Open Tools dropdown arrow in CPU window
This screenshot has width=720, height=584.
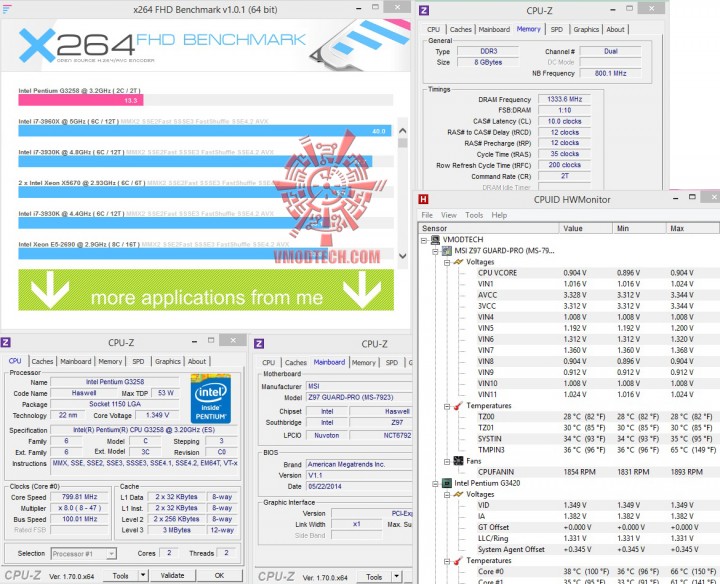click(143, 575)
